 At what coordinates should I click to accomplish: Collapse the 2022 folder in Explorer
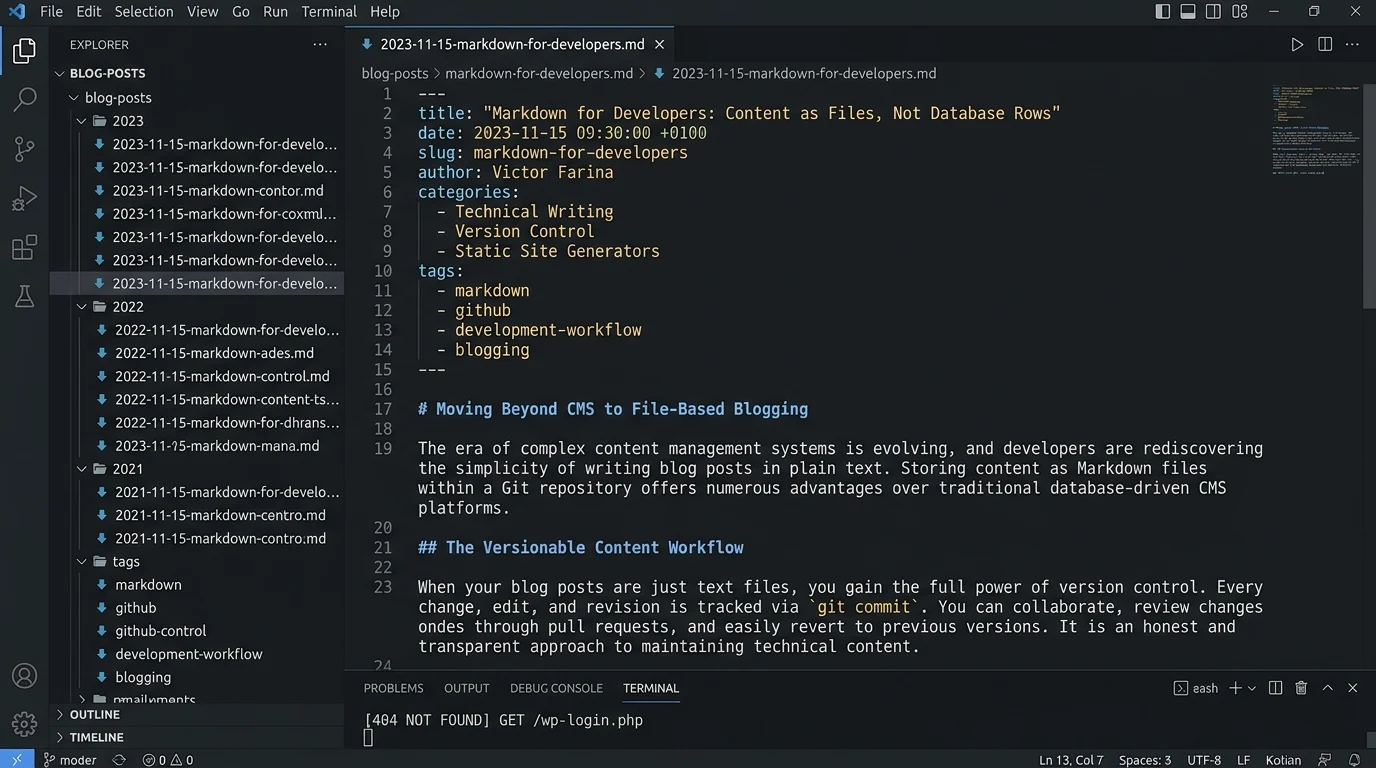(82, 307)
